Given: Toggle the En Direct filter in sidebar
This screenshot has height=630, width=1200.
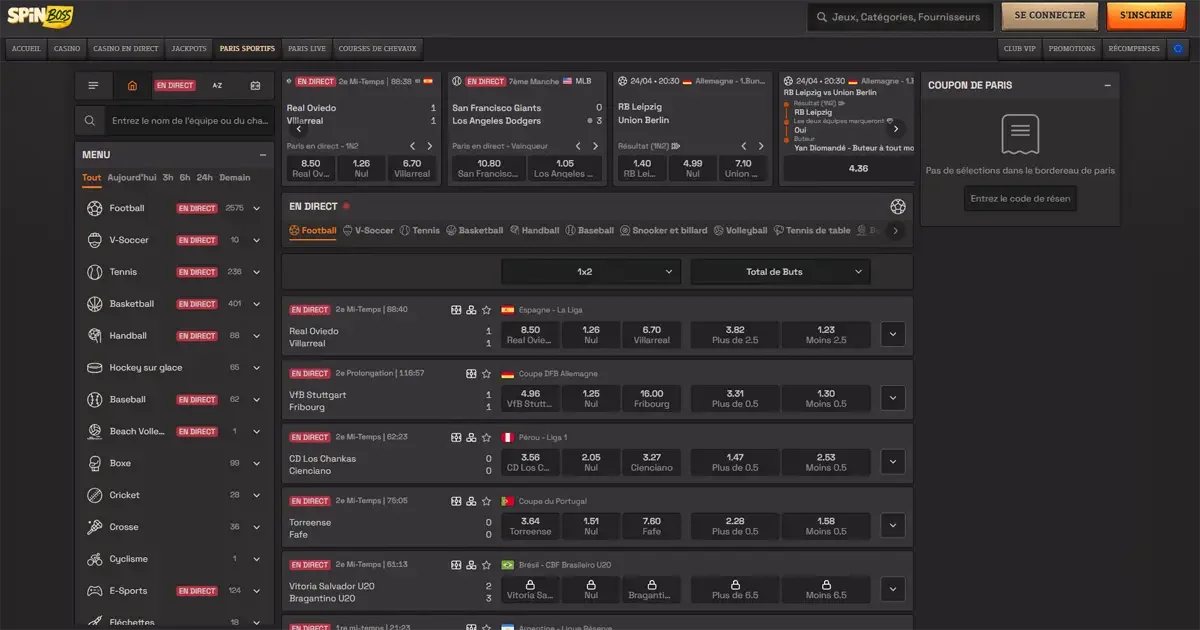Looking at the screenshot, I should click(x=174, y=86).
